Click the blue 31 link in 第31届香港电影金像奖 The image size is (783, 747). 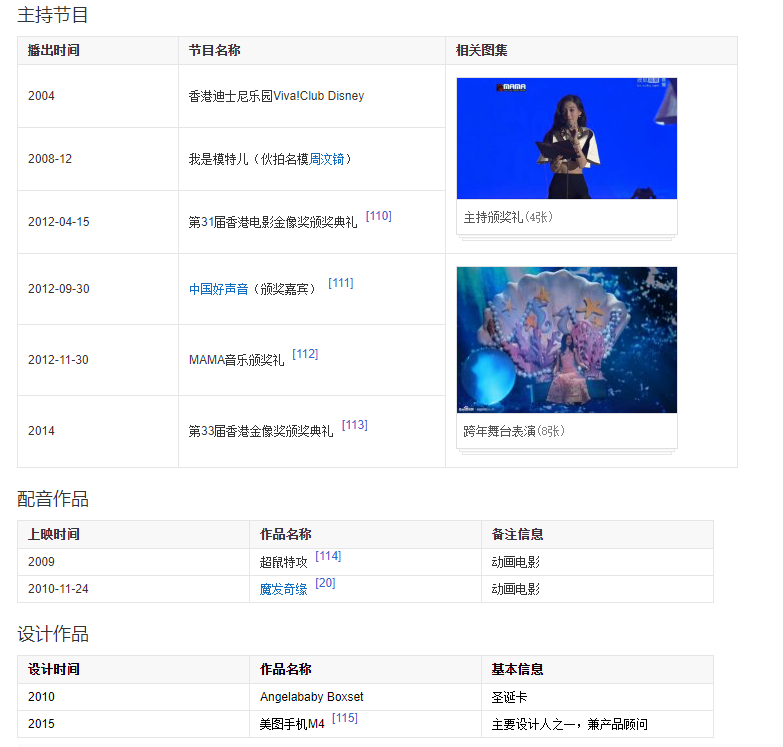208,222
